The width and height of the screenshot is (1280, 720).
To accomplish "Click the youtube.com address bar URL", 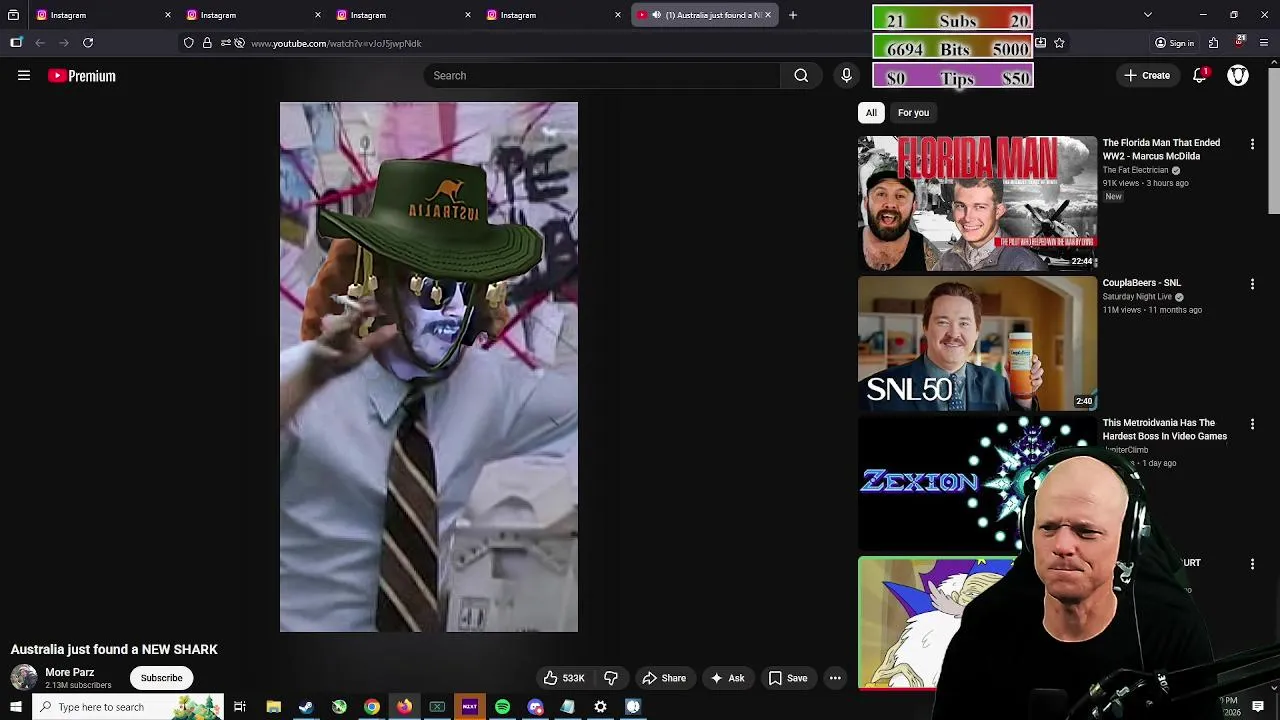I will coord(336,43).
